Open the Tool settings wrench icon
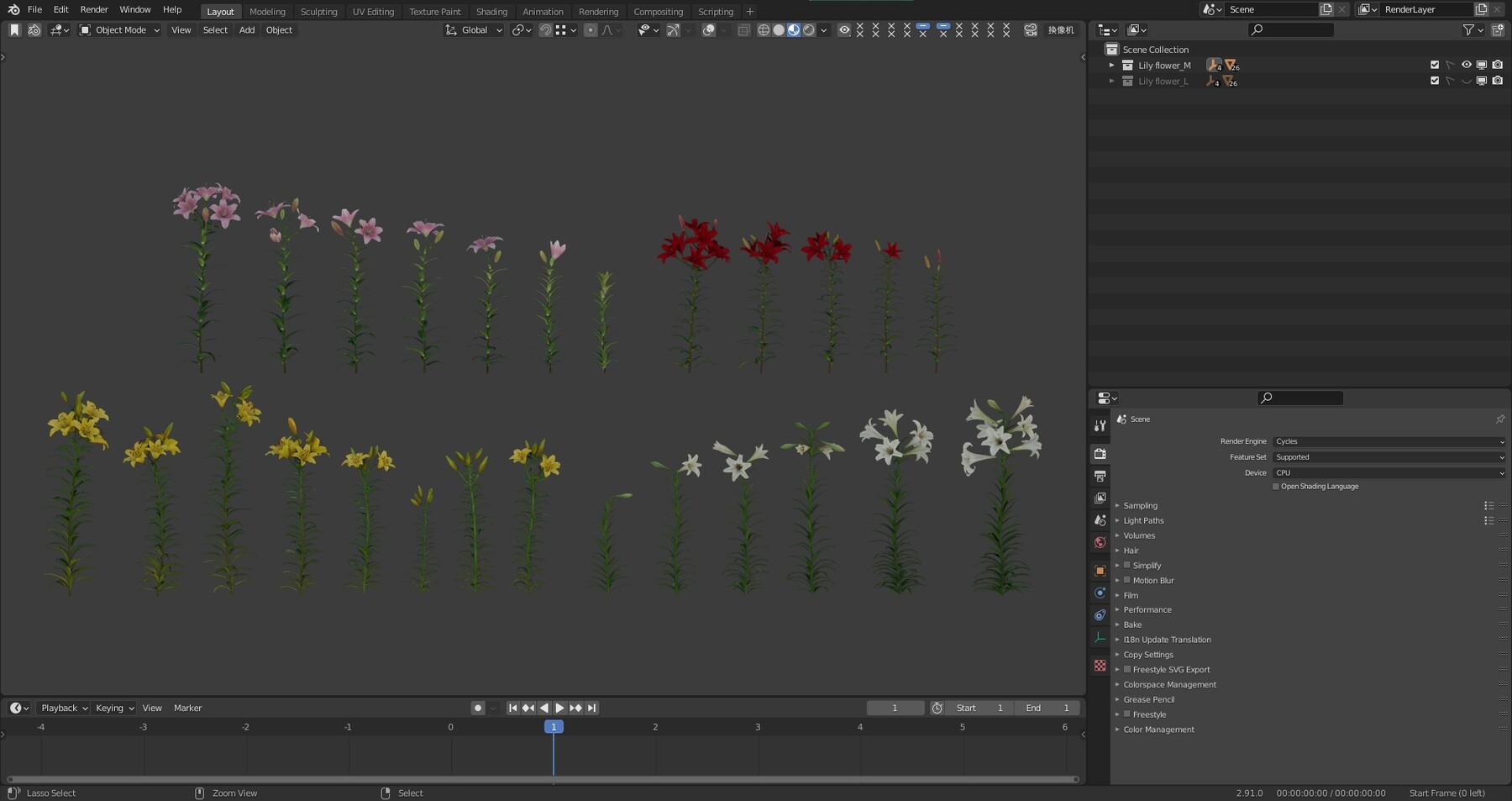Screen dimensions: 1512x801 1100,424
